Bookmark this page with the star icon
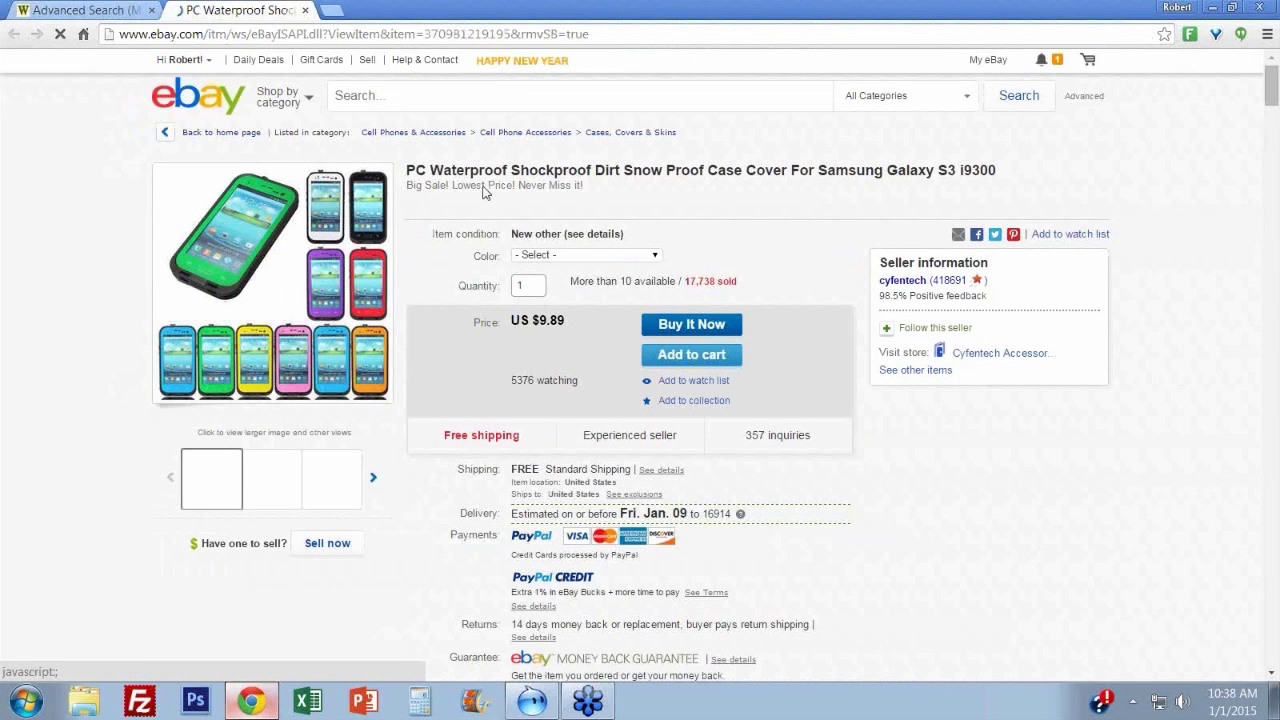Viewport: 1280px width, 720px height. coord(1164,34)
